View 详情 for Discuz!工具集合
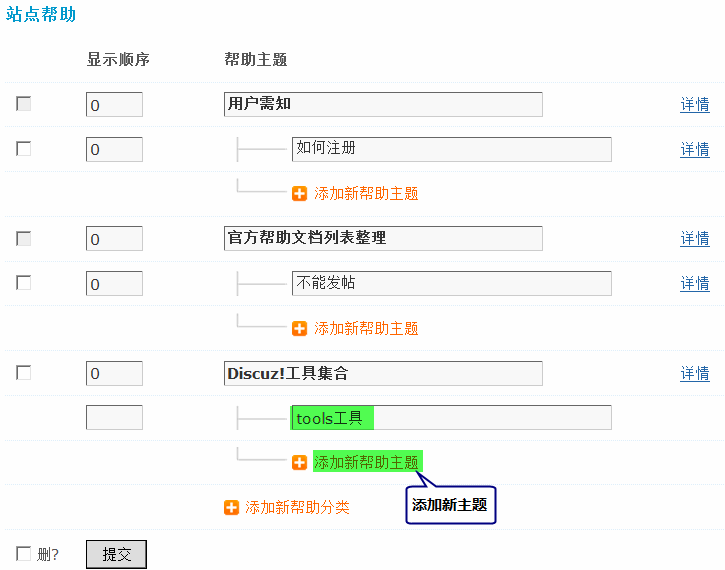Image resolution: width=725 pixels, height=570 pixels. 695,374
